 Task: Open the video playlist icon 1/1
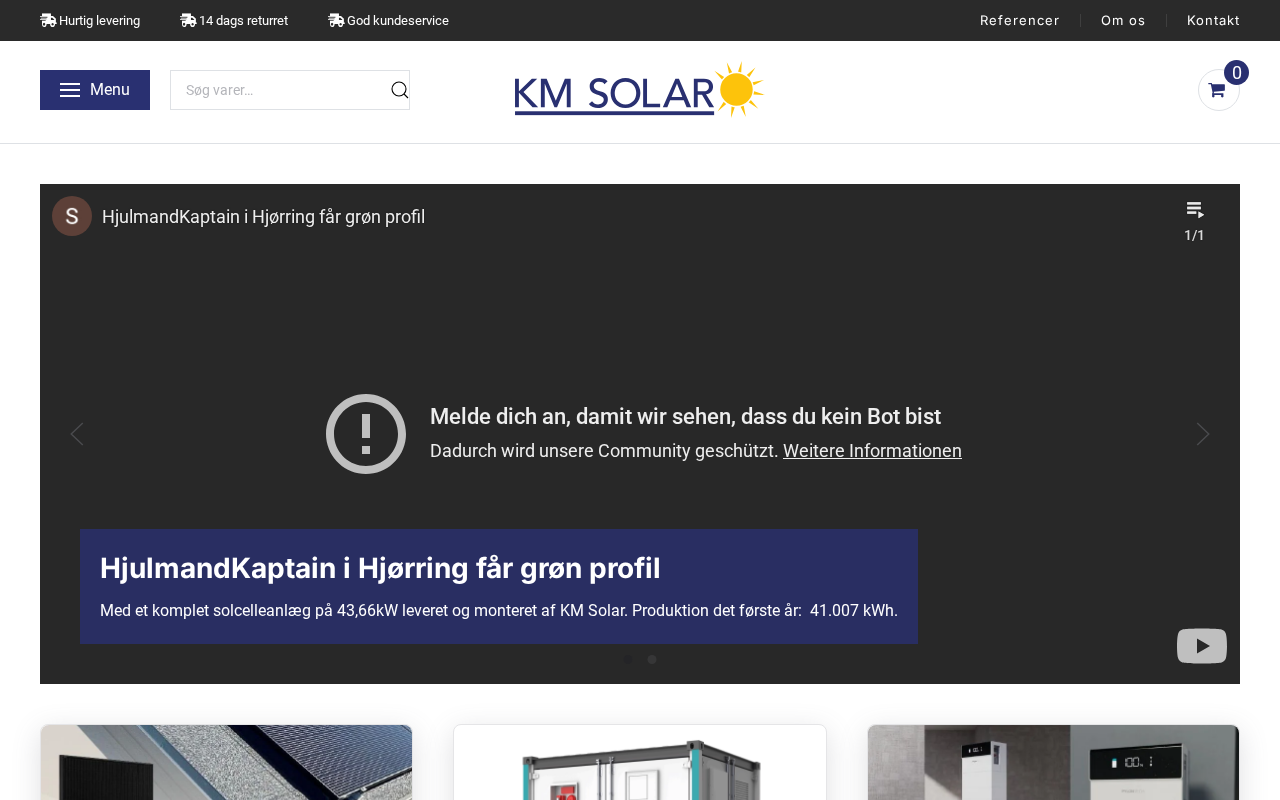[x=1194, y=220]
